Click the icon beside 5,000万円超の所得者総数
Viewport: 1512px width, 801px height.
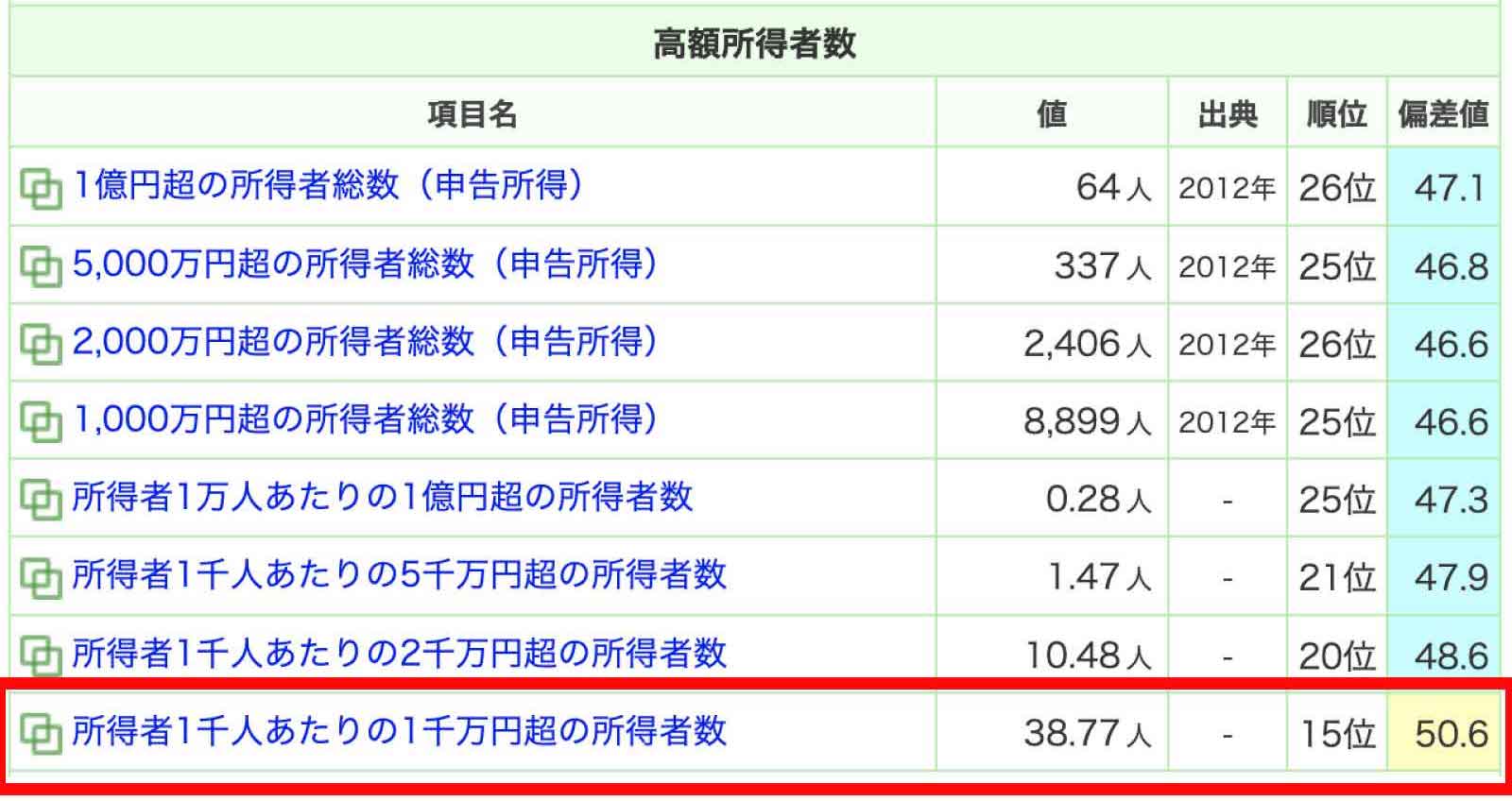[x=41, y=266]
